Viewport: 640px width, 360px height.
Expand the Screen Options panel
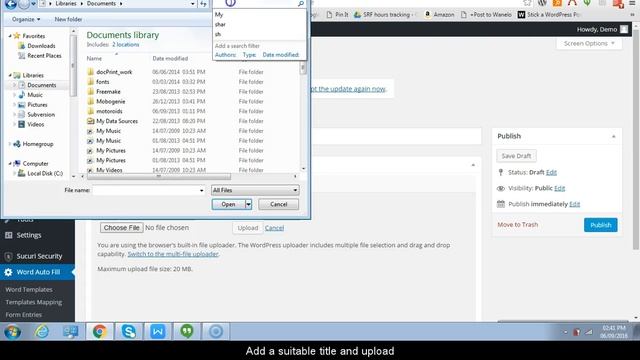(x=589, y=43)
